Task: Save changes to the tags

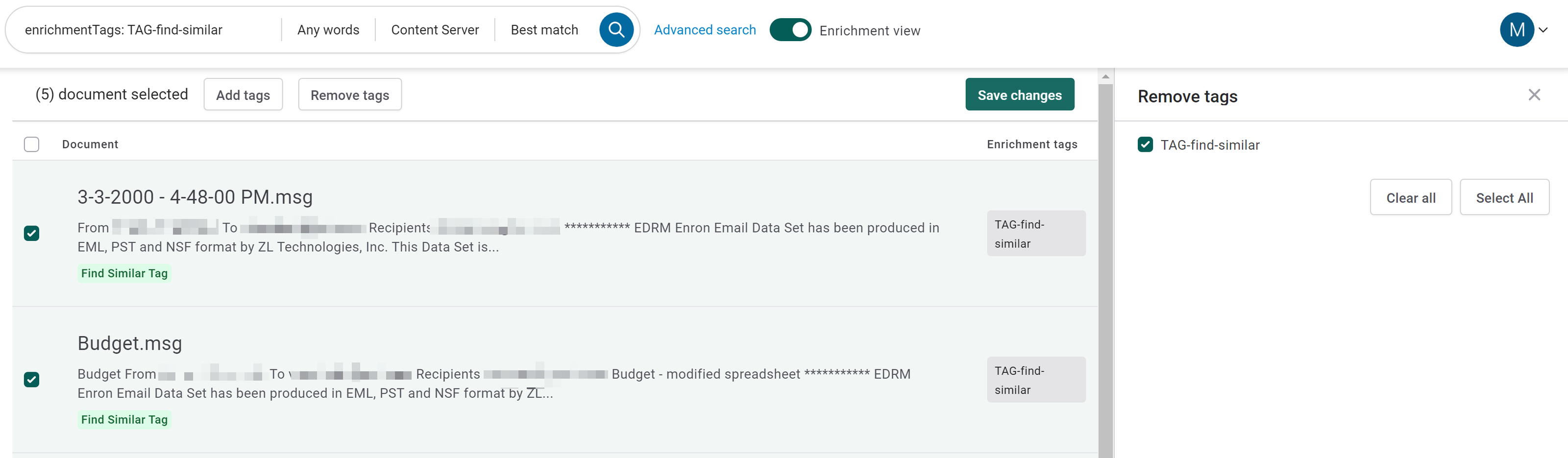Action: [x=1019, y=95]
